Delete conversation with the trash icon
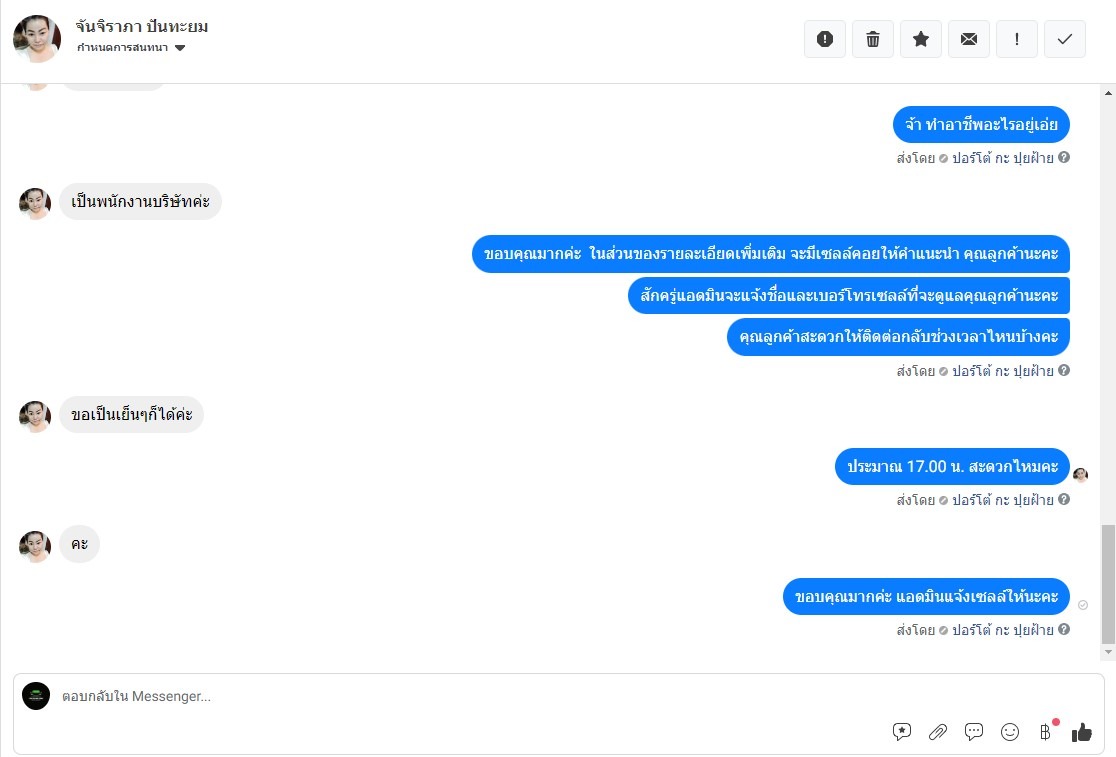 [873, 39]
